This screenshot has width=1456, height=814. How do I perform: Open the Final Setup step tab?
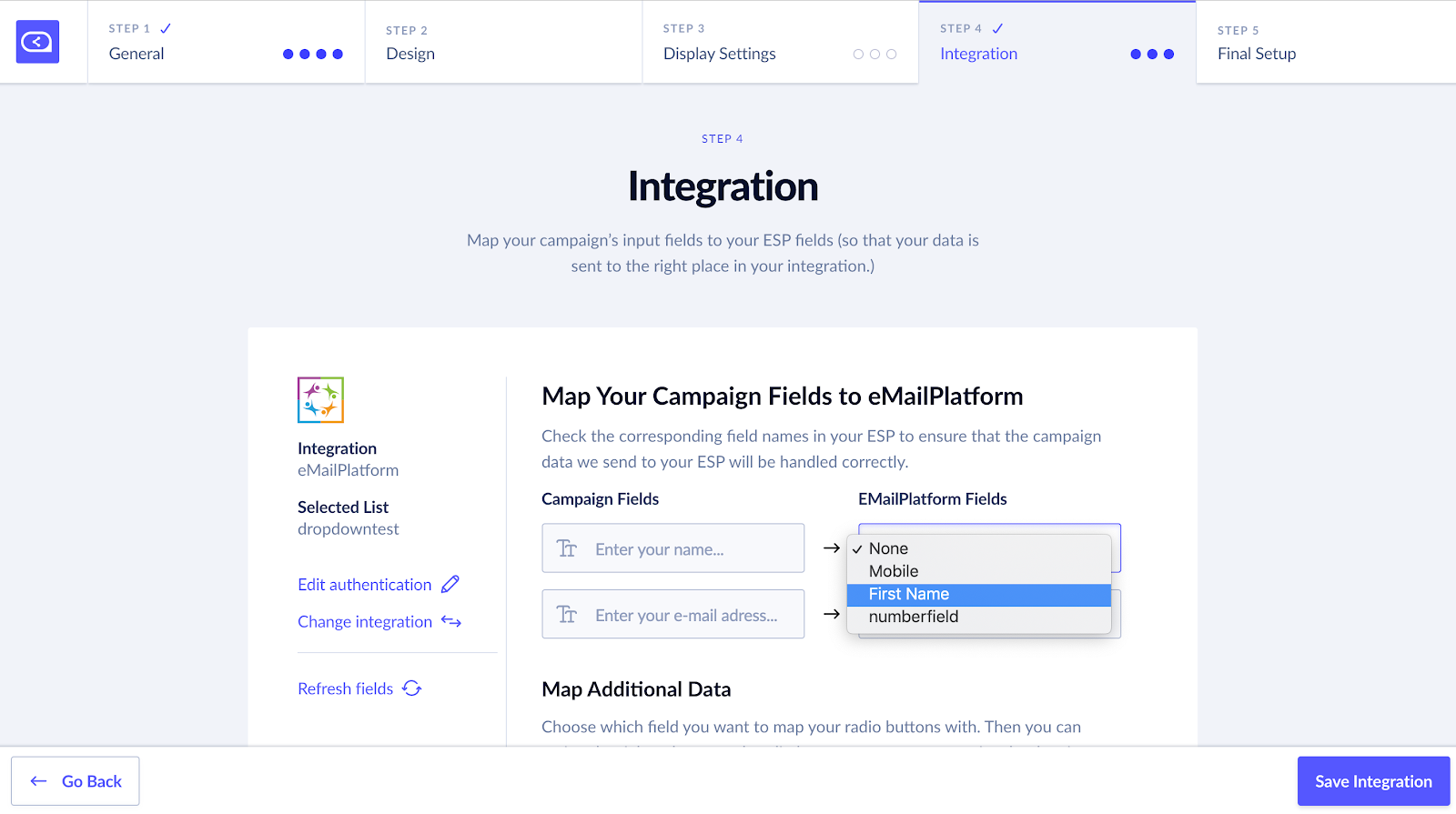(x=1326, y=42)
